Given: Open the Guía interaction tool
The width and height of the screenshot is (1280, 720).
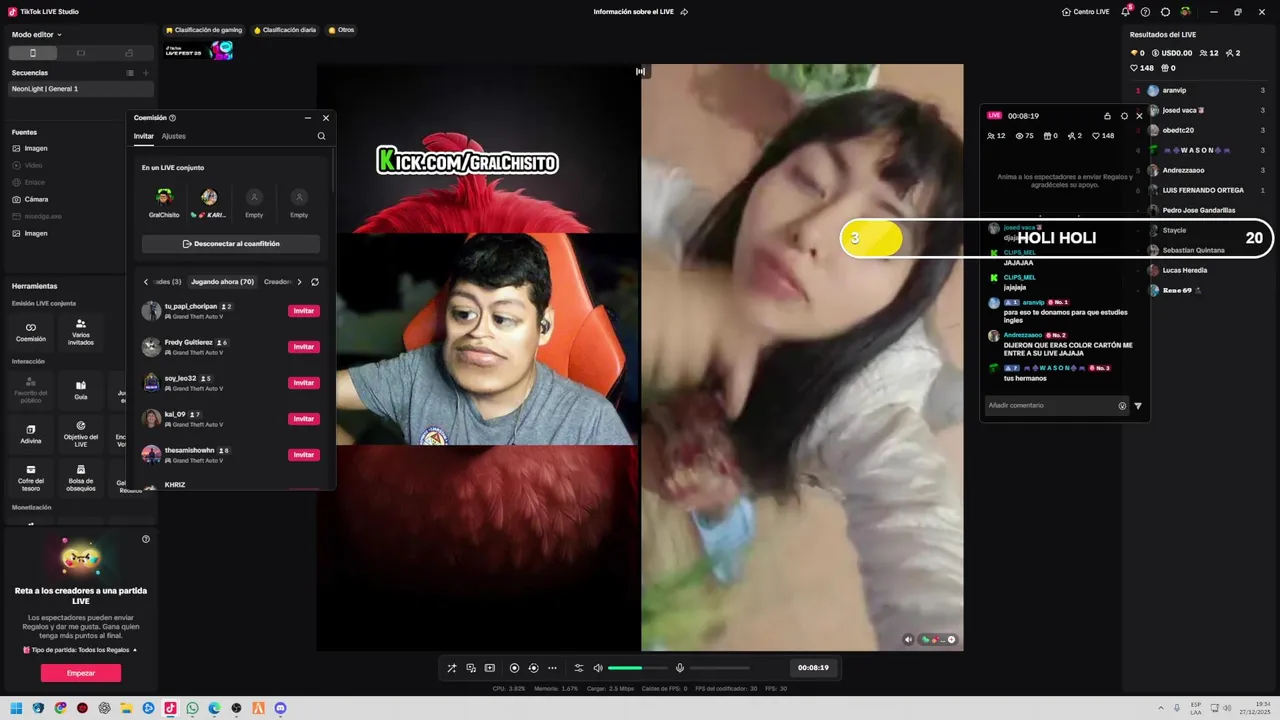Looking at the screenshot, I should tap(81, 389).
